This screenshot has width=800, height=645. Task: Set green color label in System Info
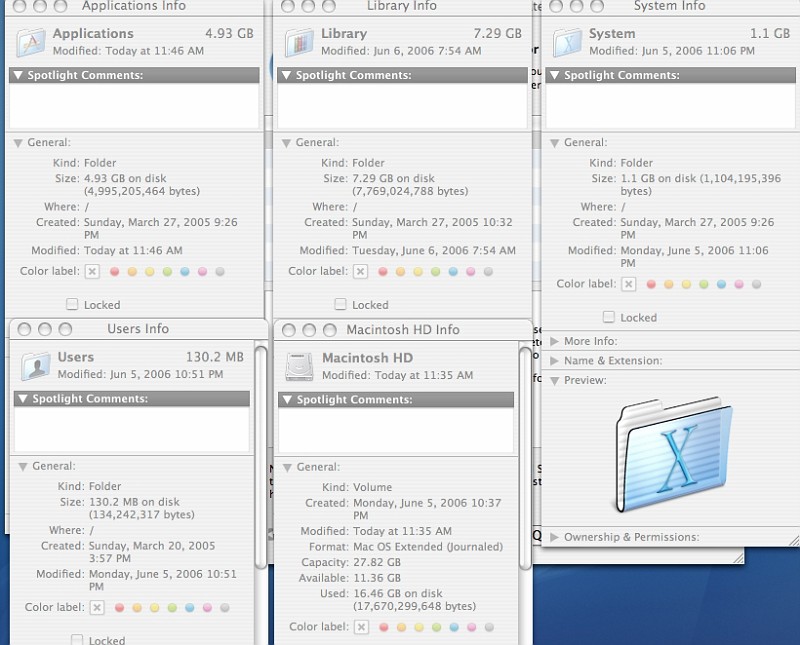[x=704, y=284]
